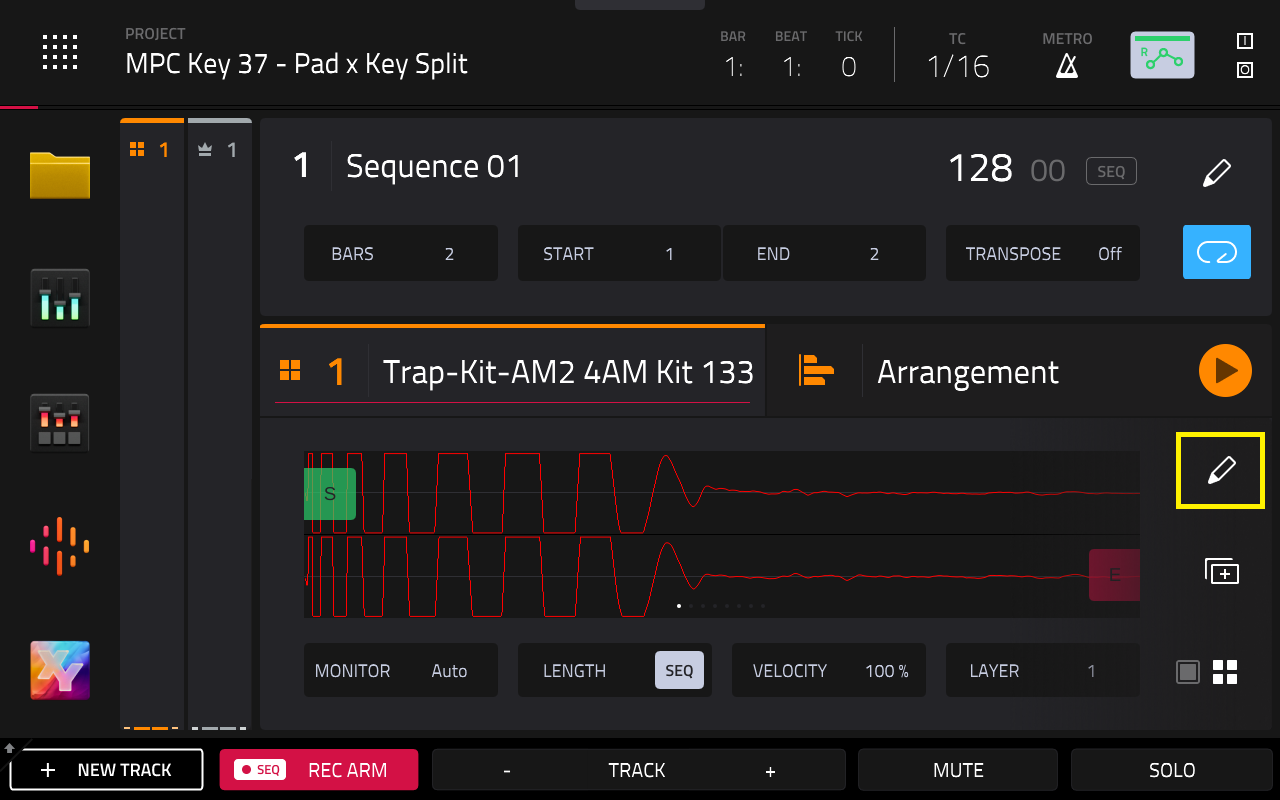
Task: Create a NEW TRACK
Action: click(106, 770)
